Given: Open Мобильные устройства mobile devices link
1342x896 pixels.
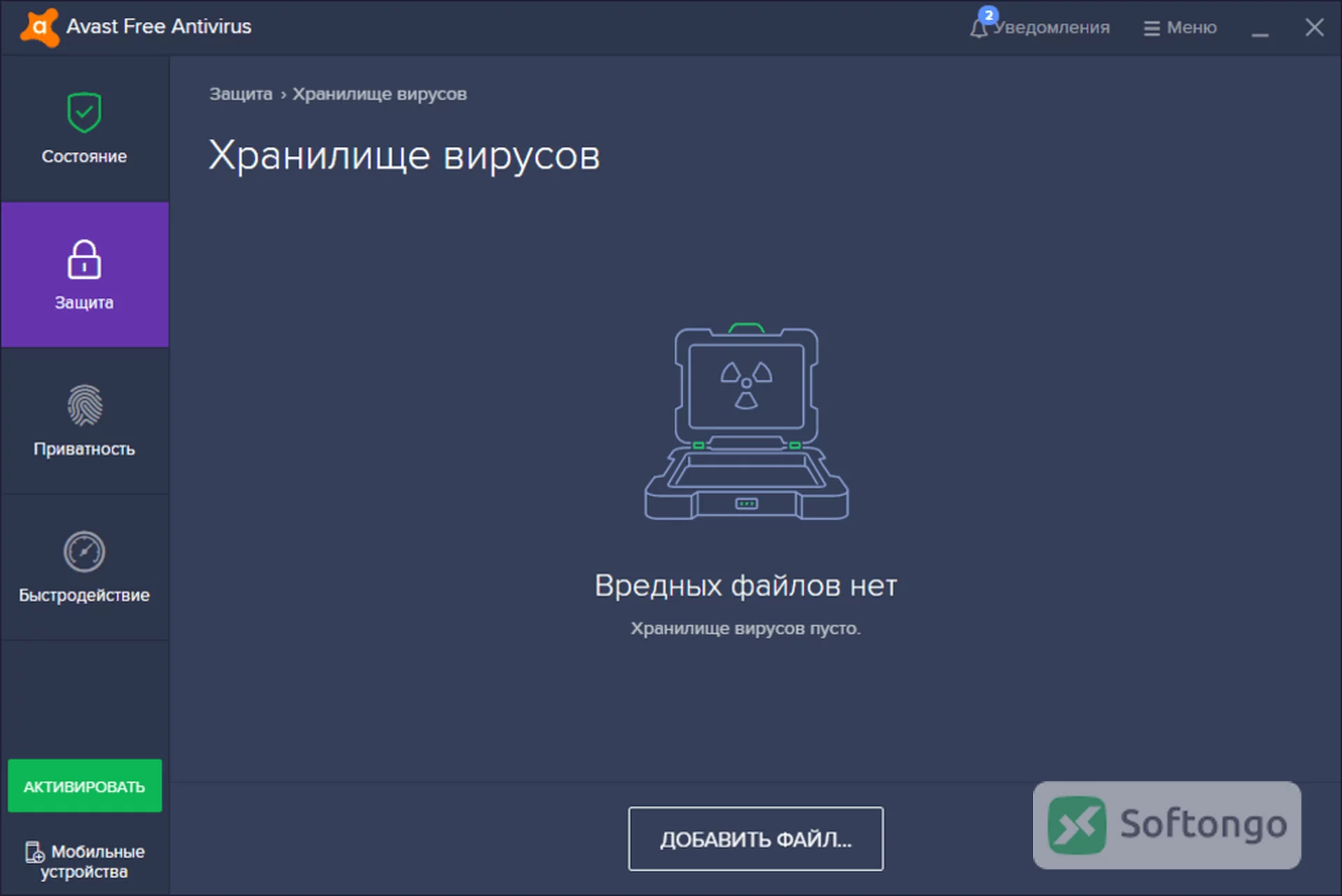Looking at the screenshot, I should (85, 861).
